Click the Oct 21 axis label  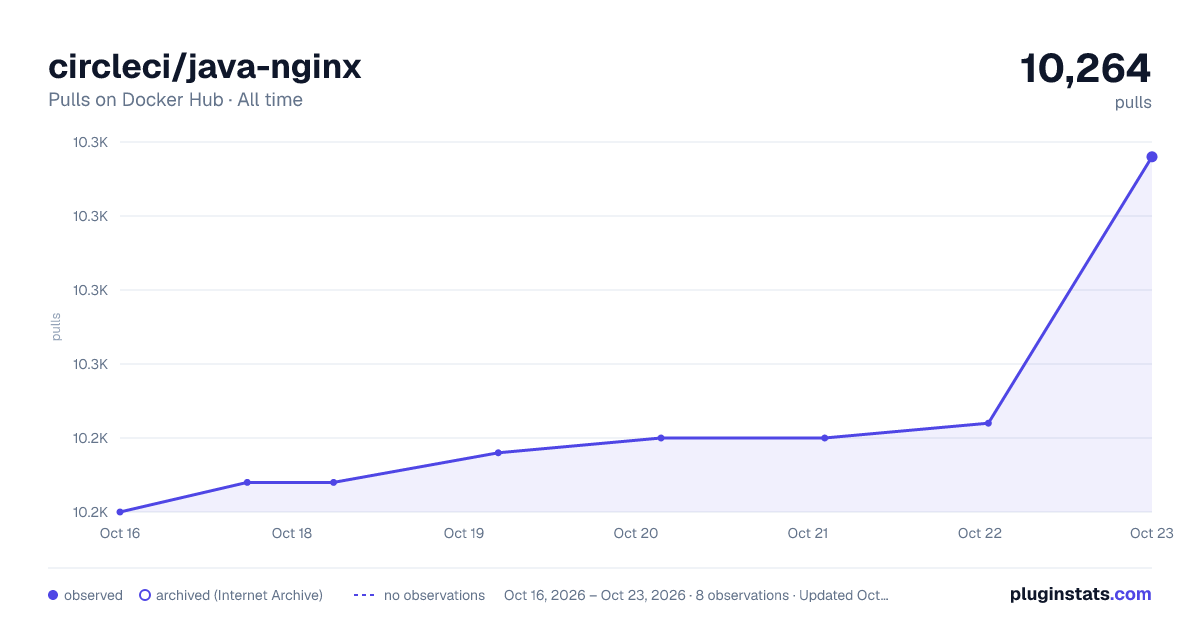808,533
